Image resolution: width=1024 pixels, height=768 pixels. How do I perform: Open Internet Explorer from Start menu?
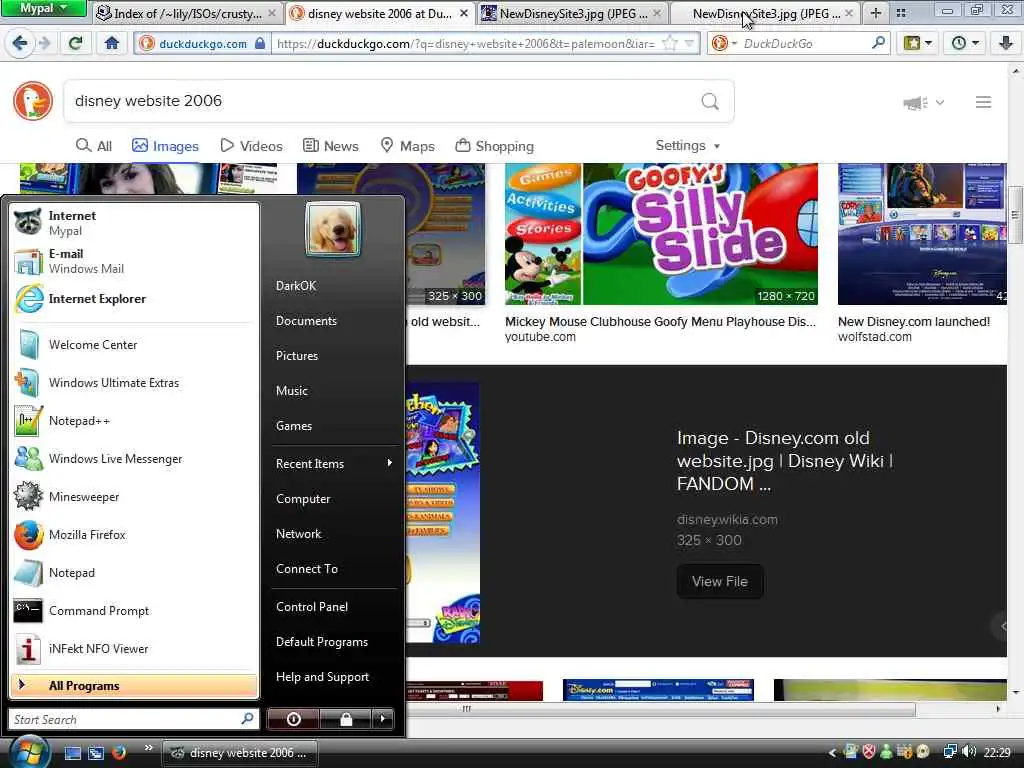134,298
